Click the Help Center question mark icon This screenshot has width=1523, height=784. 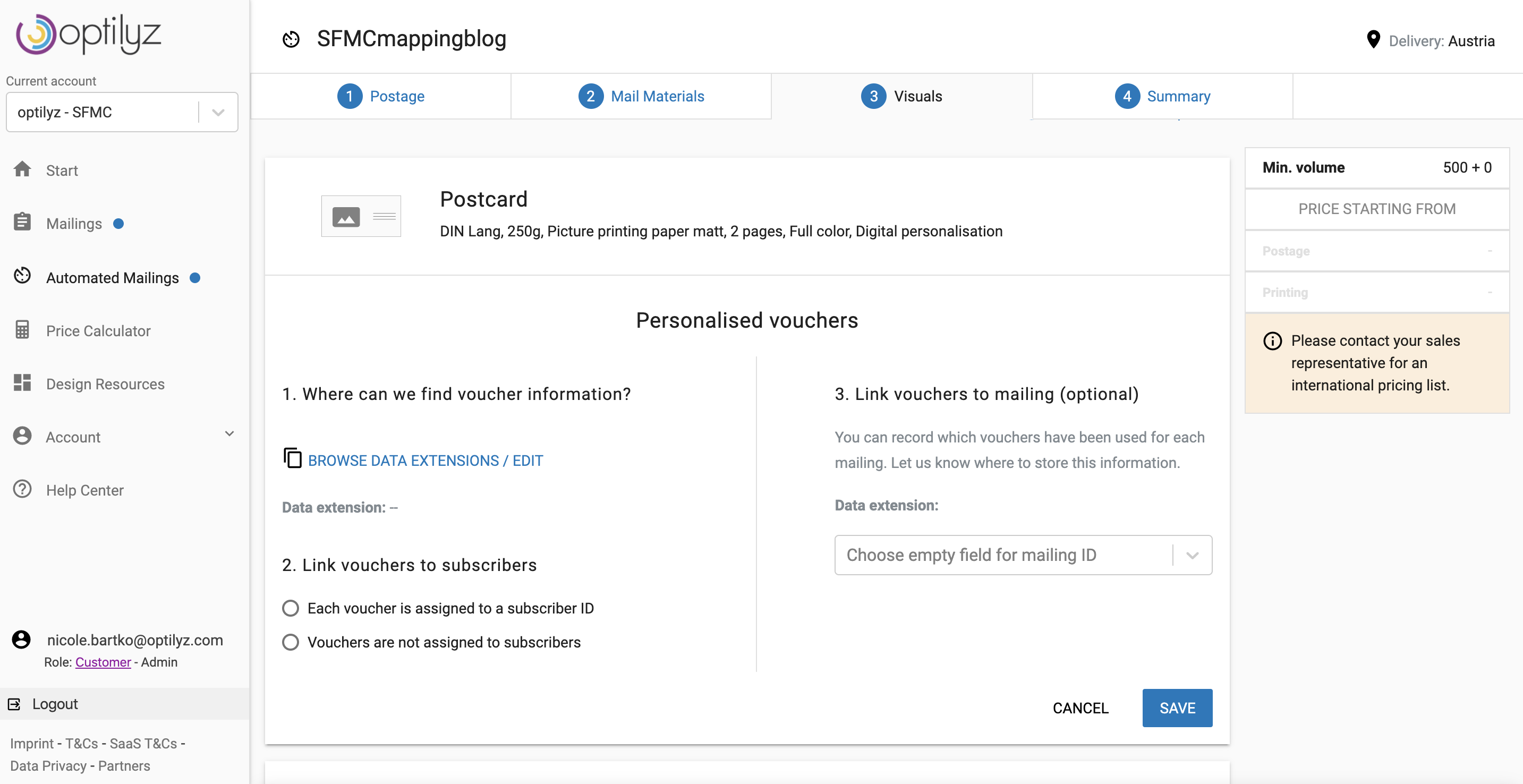click(x=22, y=490)
